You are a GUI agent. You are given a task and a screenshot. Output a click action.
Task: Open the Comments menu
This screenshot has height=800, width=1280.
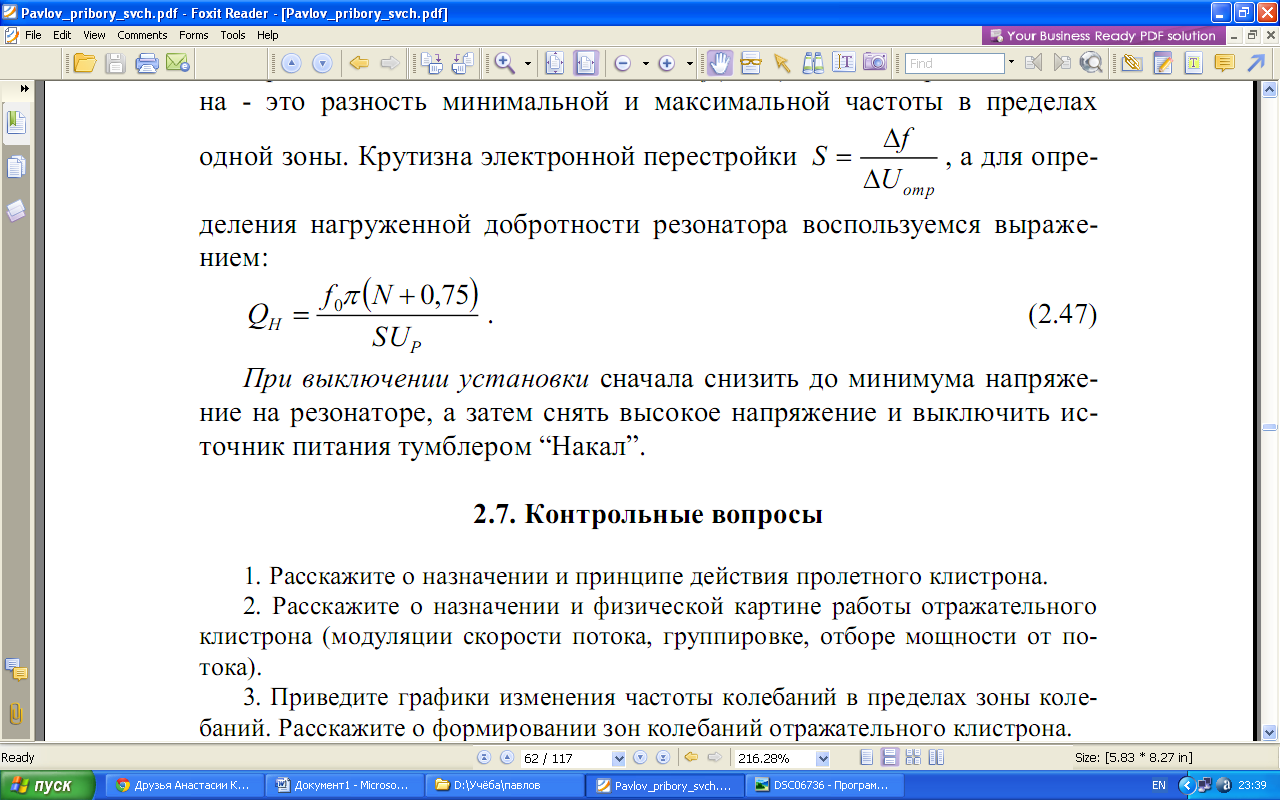[x=142, y=35]
